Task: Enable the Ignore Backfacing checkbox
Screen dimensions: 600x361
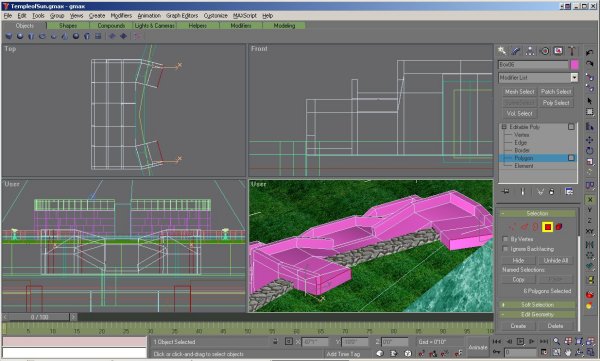Action: coord(505,249)
